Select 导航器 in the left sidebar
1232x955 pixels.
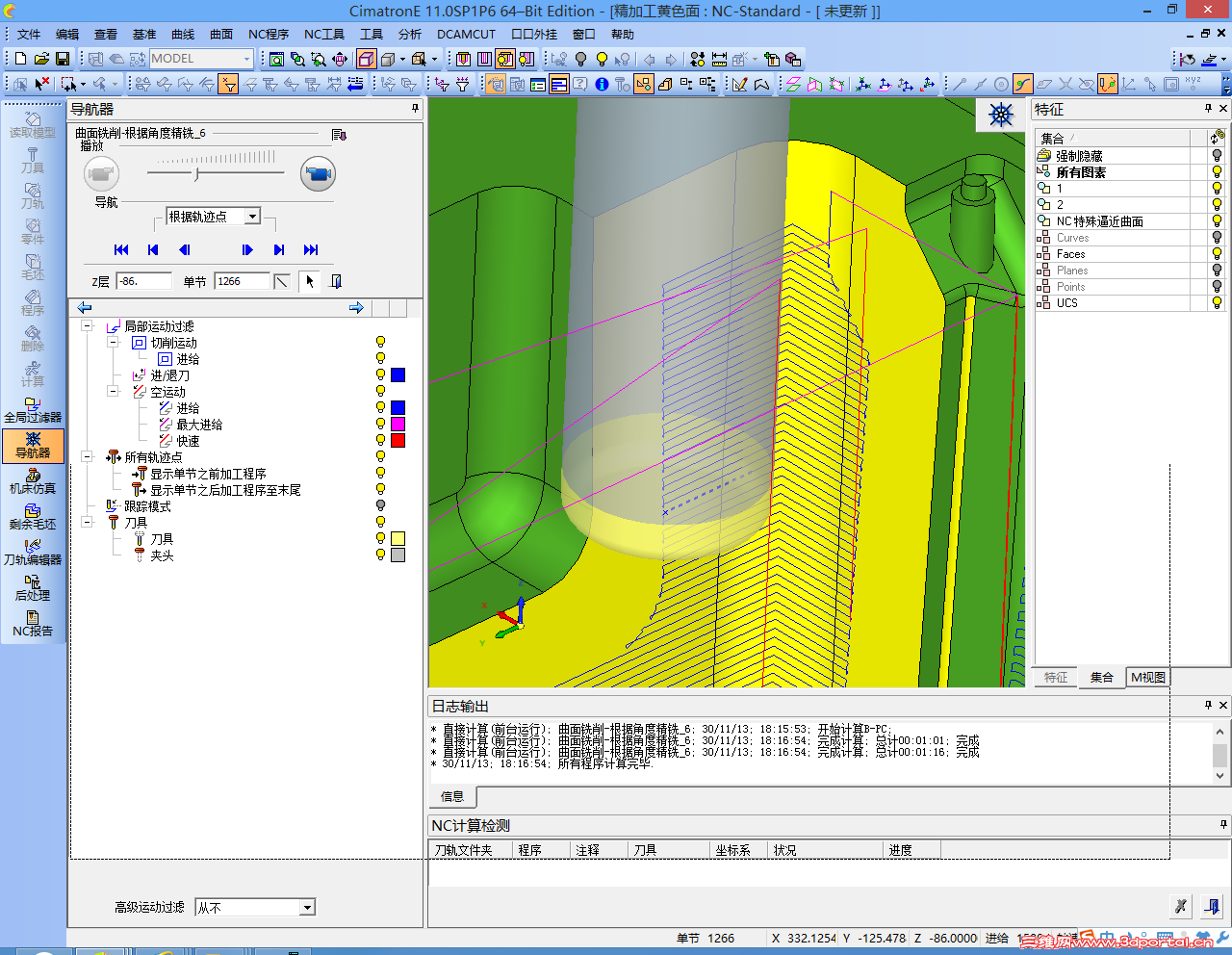[33, 446]
